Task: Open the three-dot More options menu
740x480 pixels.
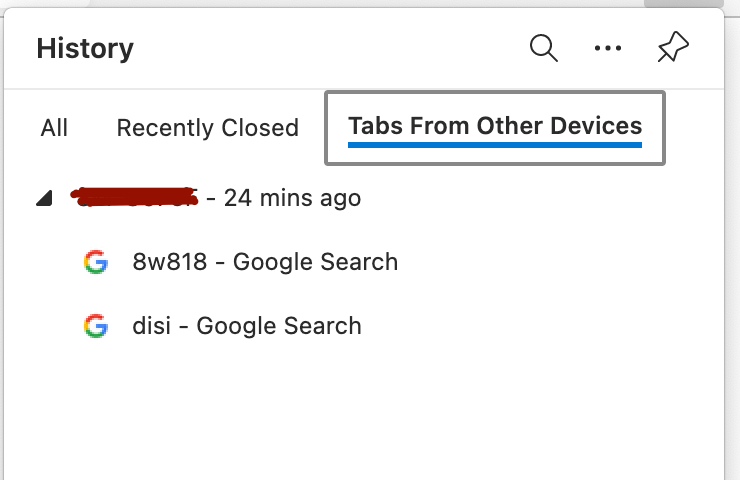Action: [x=608, y=48]
